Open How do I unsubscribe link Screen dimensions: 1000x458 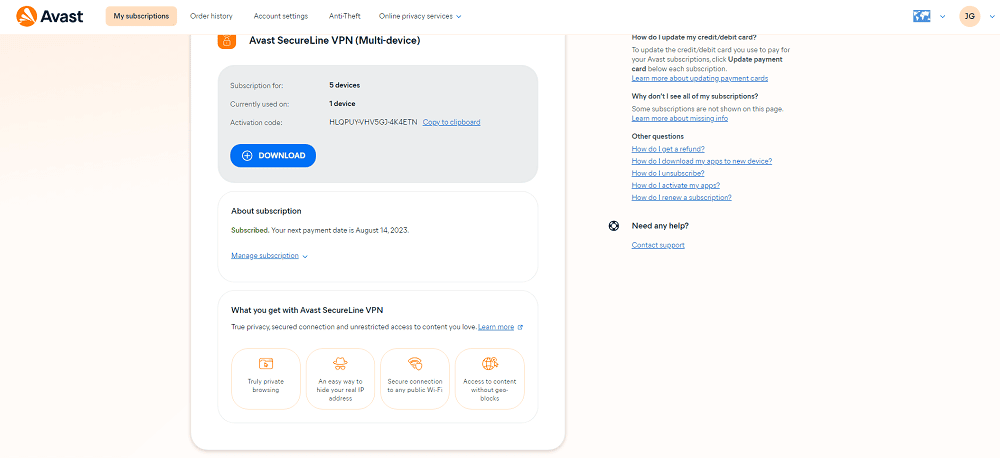(x=668, y=173)
